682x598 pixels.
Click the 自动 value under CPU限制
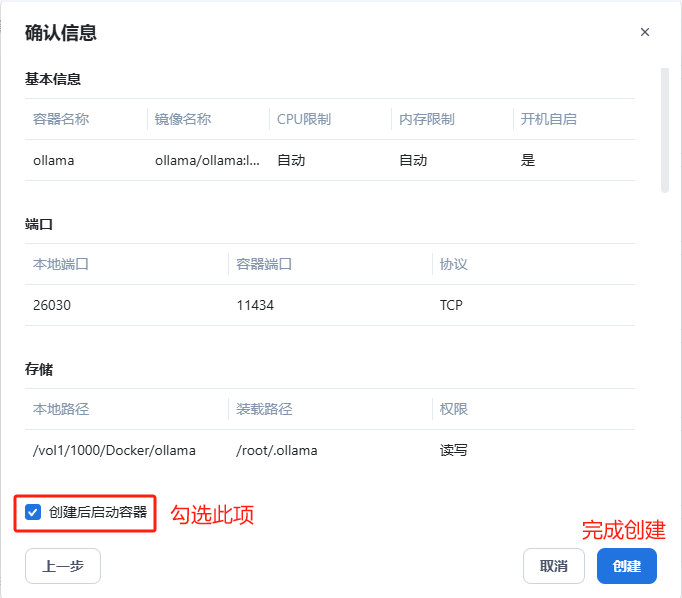[x=291, y=160]
